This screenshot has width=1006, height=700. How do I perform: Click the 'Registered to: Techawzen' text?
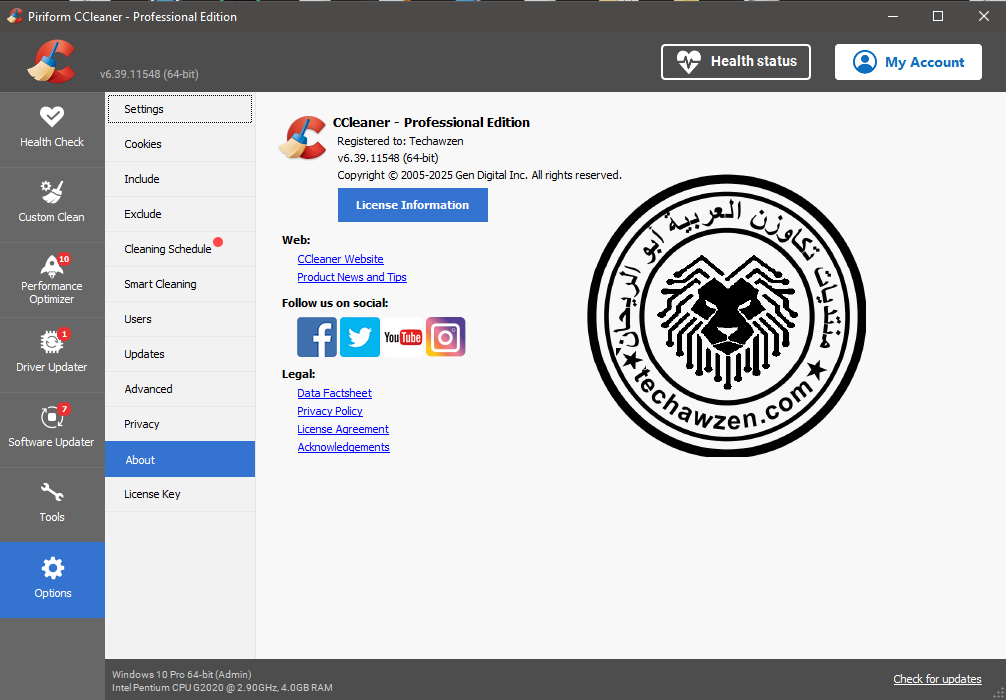(400, 141)
